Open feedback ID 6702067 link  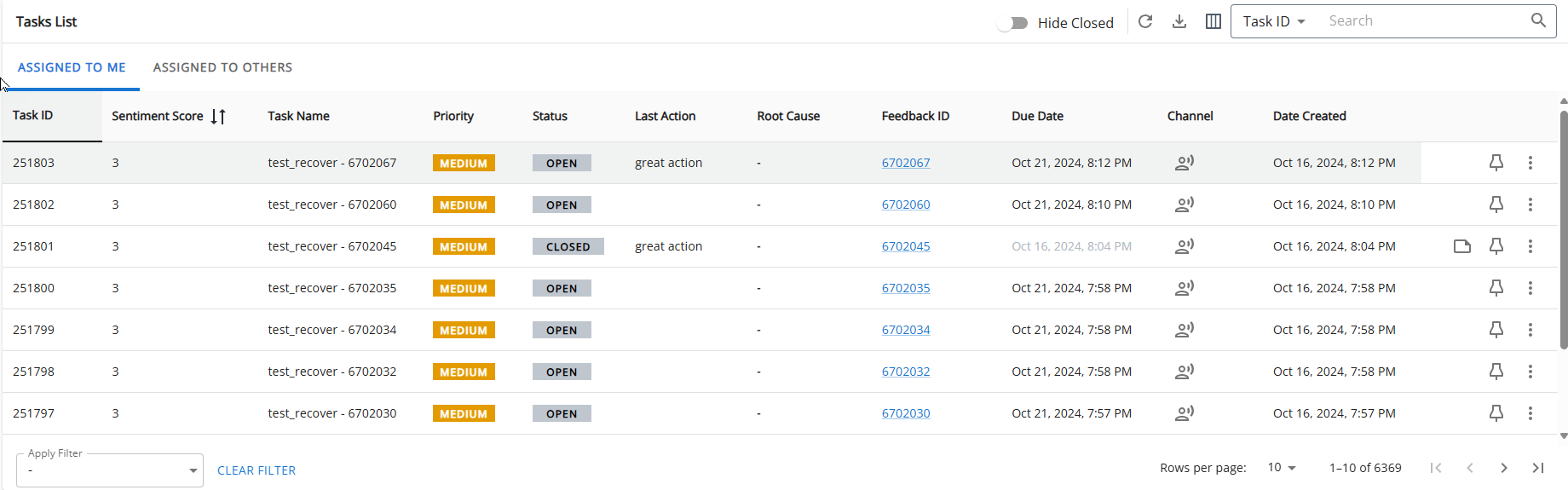pos(905,163)
